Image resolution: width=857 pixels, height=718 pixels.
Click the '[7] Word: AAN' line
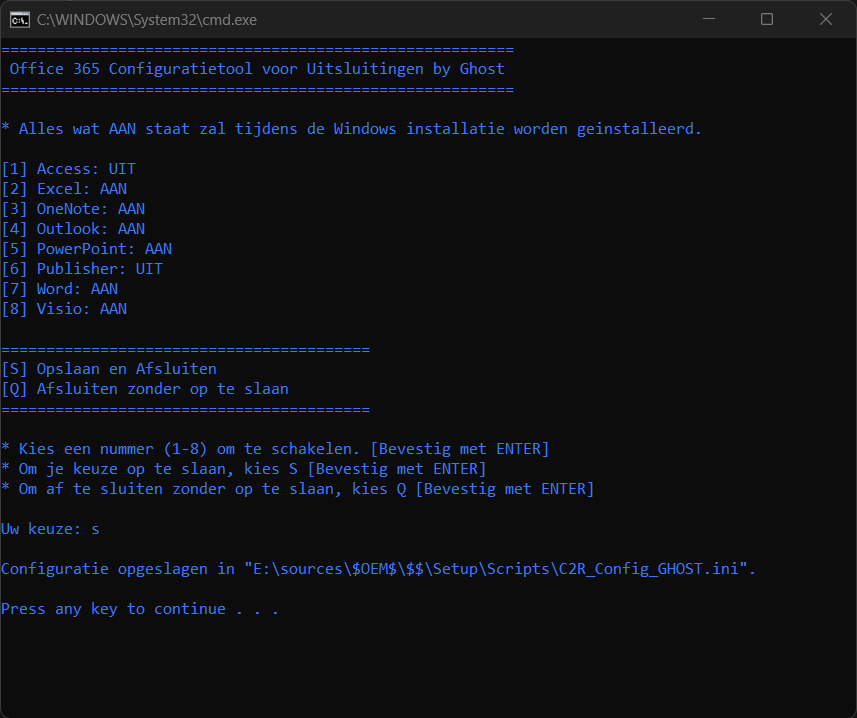tap(60, 289)
